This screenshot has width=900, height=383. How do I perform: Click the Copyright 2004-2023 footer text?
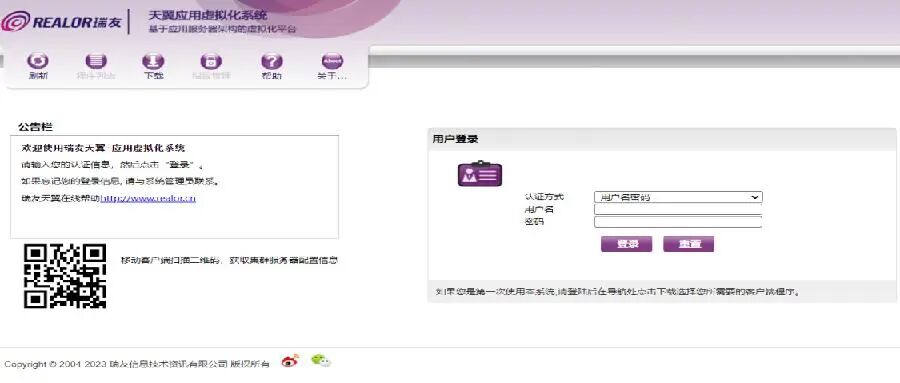point(137,364)
